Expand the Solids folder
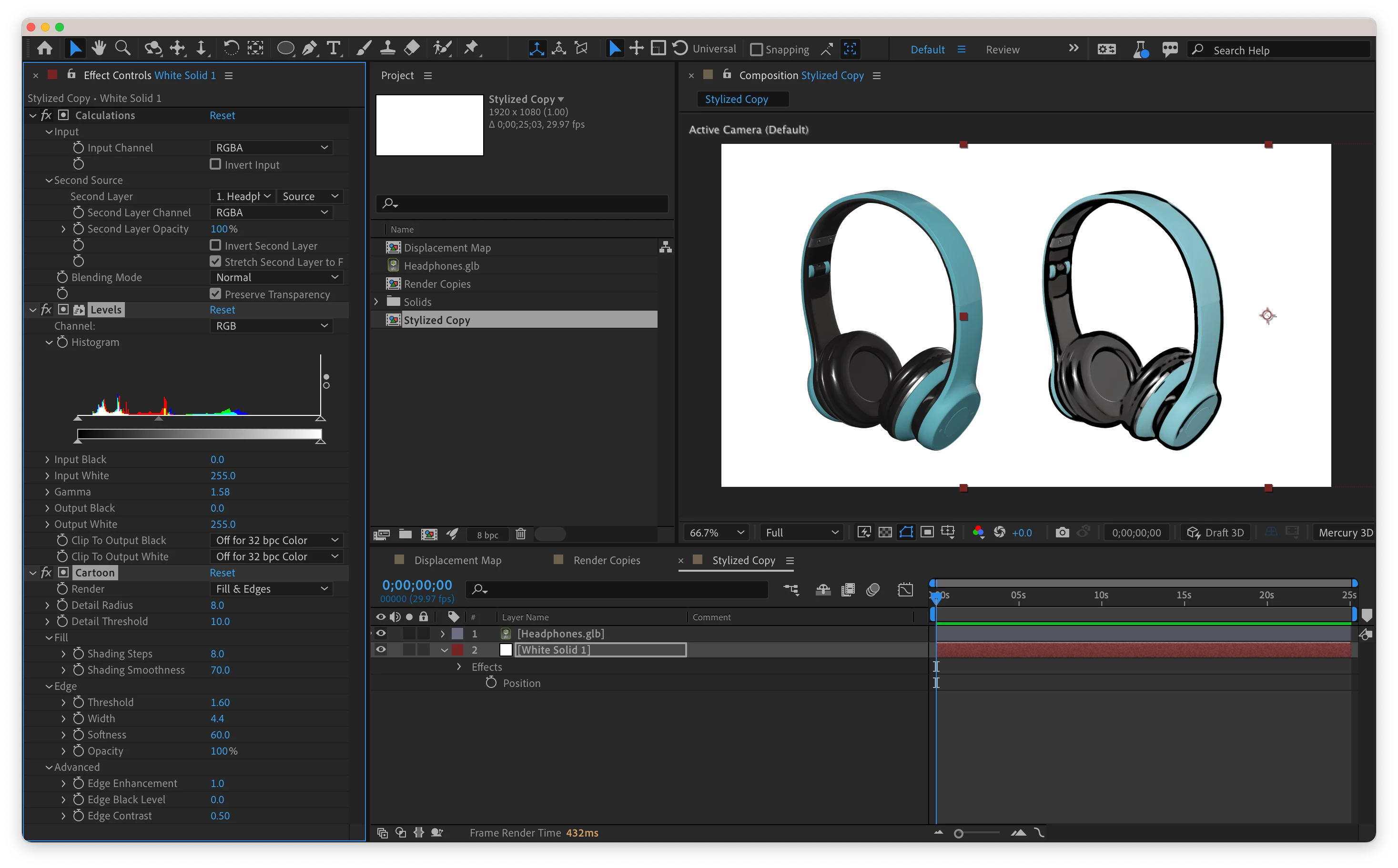Screen dimensions: 1398x868 [376, 302]
